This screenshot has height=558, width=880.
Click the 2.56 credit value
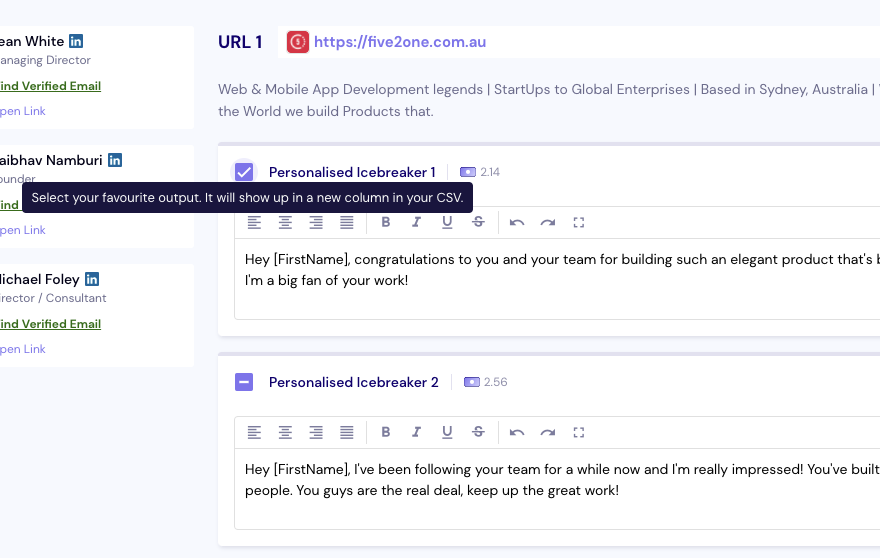[496, 382]
